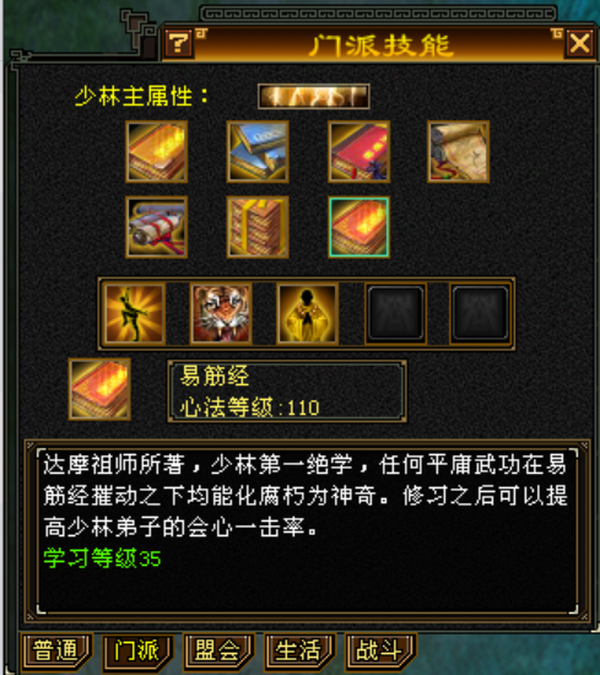Open the 生活 tab
This screenshot has height=675, width=600.
pyautogui.click(x=299, y=651)
